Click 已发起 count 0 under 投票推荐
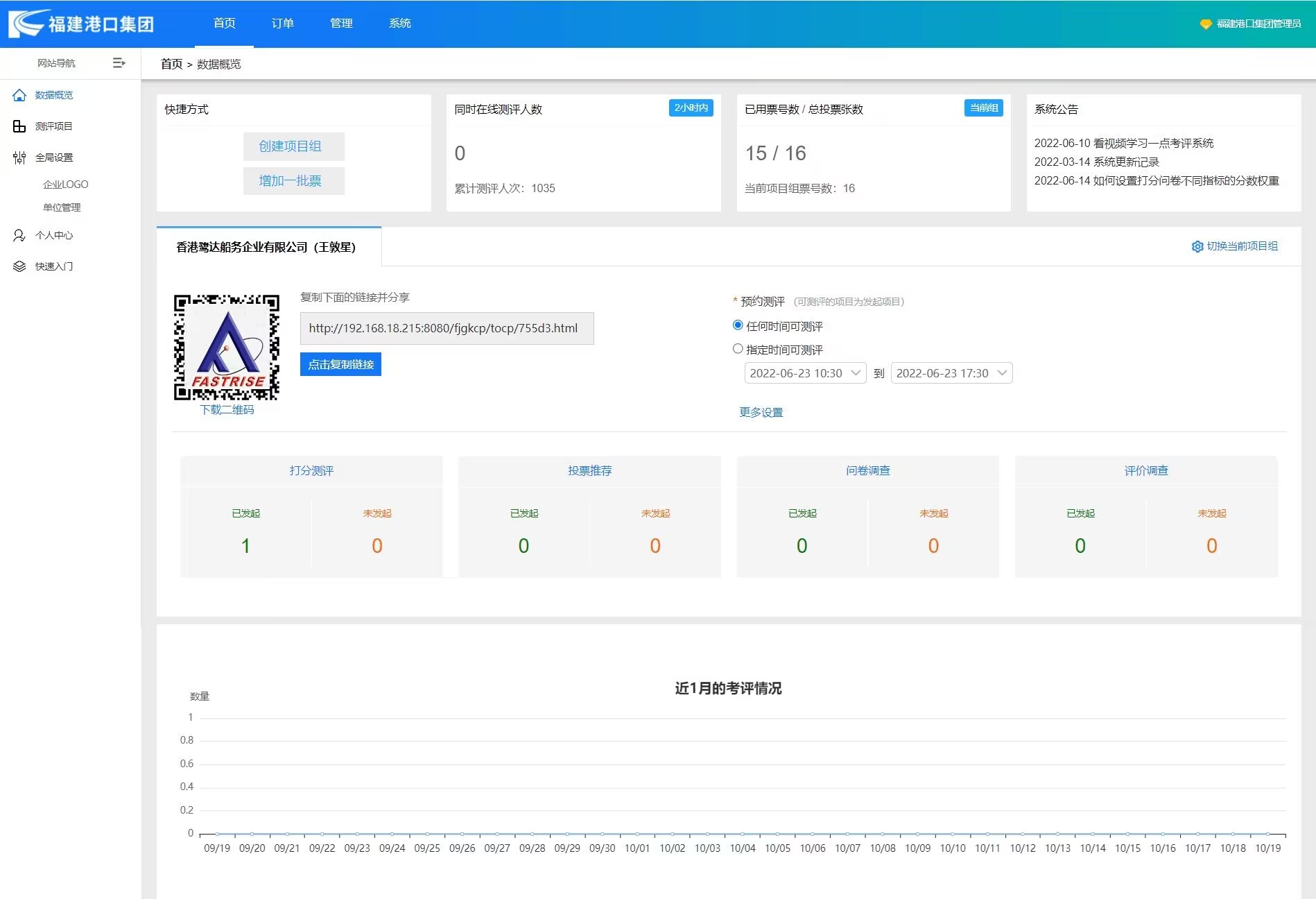Image resolution: width=1316 pixels, height=899 pixels. tap(523, 546)
